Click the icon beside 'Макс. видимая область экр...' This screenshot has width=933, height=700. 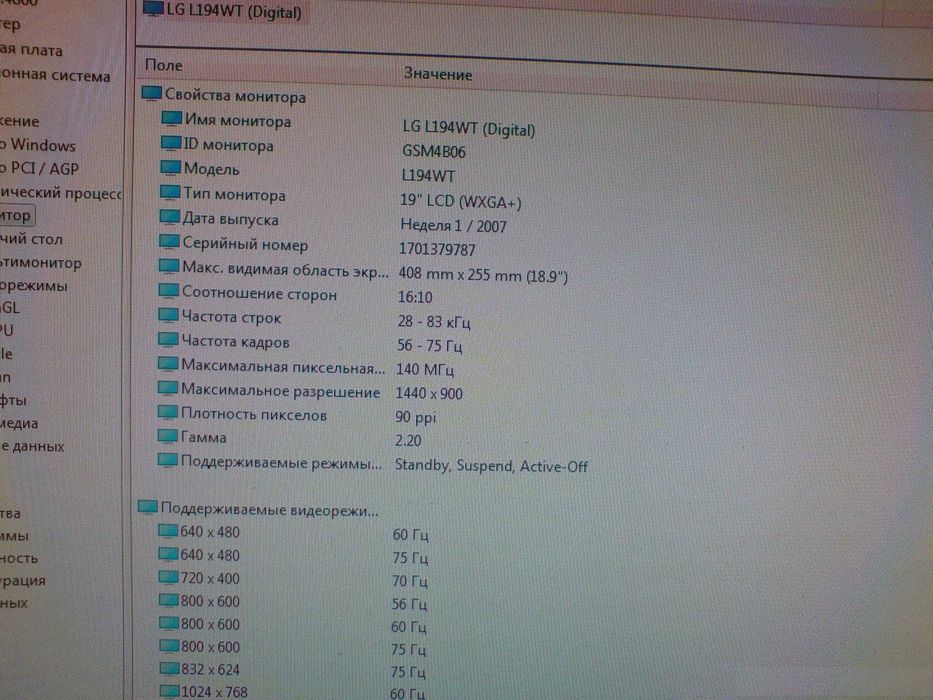(x=169, y=267)
